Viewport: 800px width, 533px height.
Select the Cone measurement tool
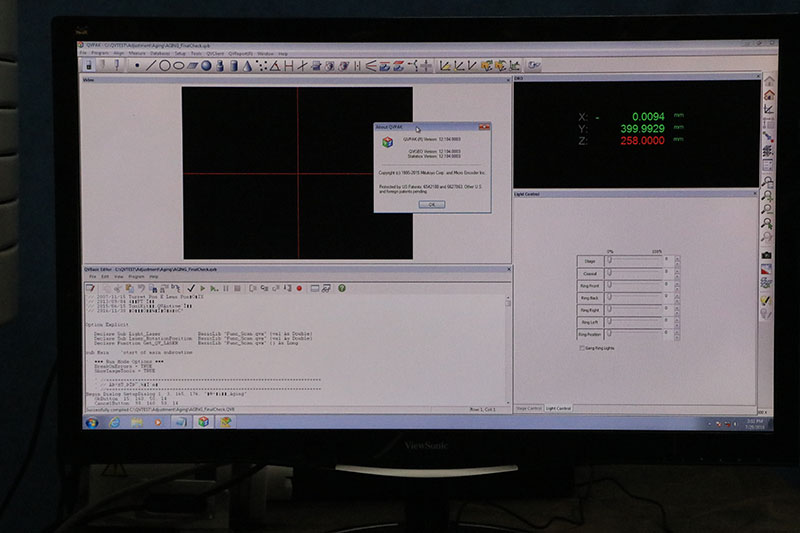[x=247, y=66]
